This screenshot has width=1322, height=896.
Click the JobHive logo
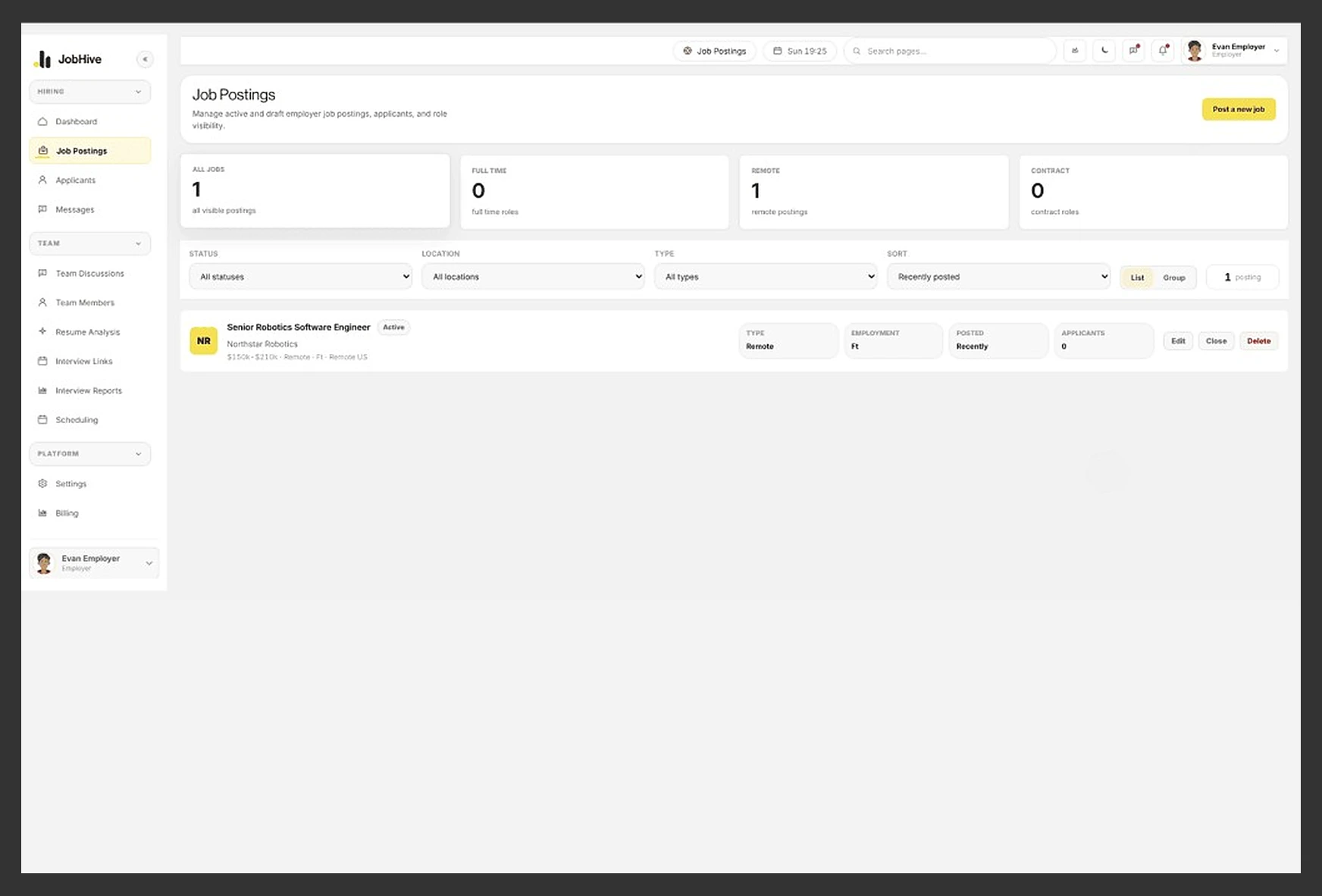(x=67, y=59)
